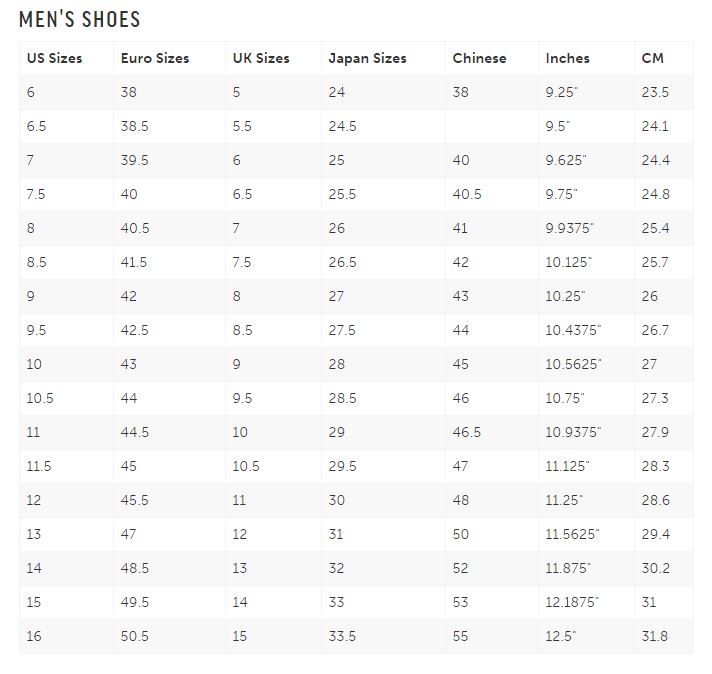Click the Euro size 50.5 cell

134,636
